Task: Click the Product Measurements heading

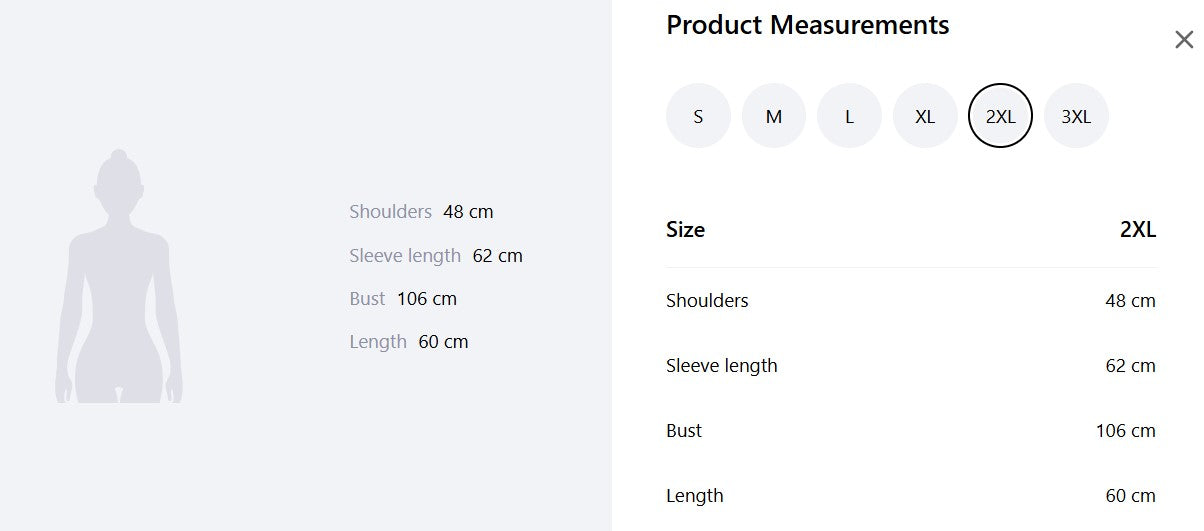Action: coord(807,25)
